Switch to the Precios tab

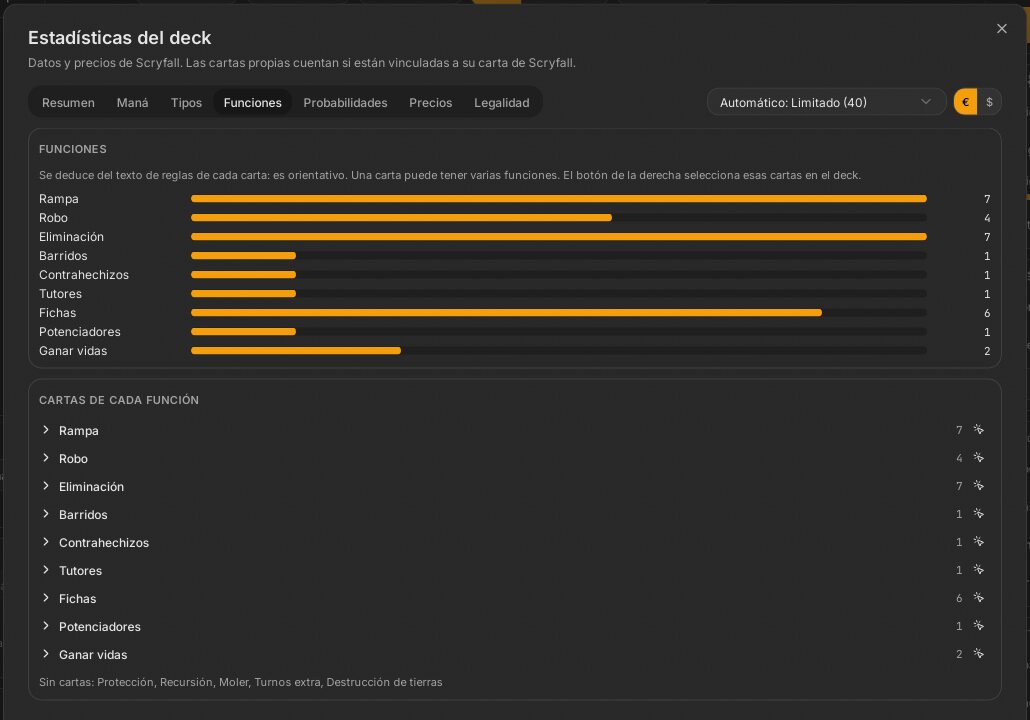point(430,102)
